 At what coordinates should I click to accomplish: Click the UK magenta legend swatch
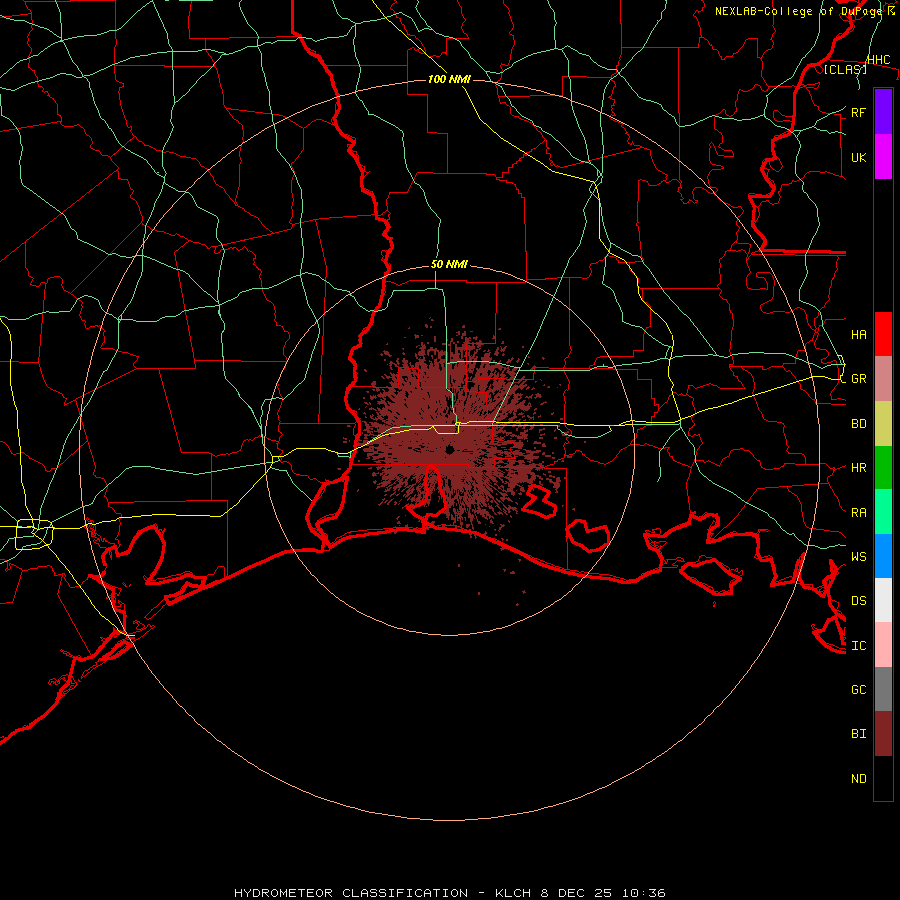pos(883,157)
